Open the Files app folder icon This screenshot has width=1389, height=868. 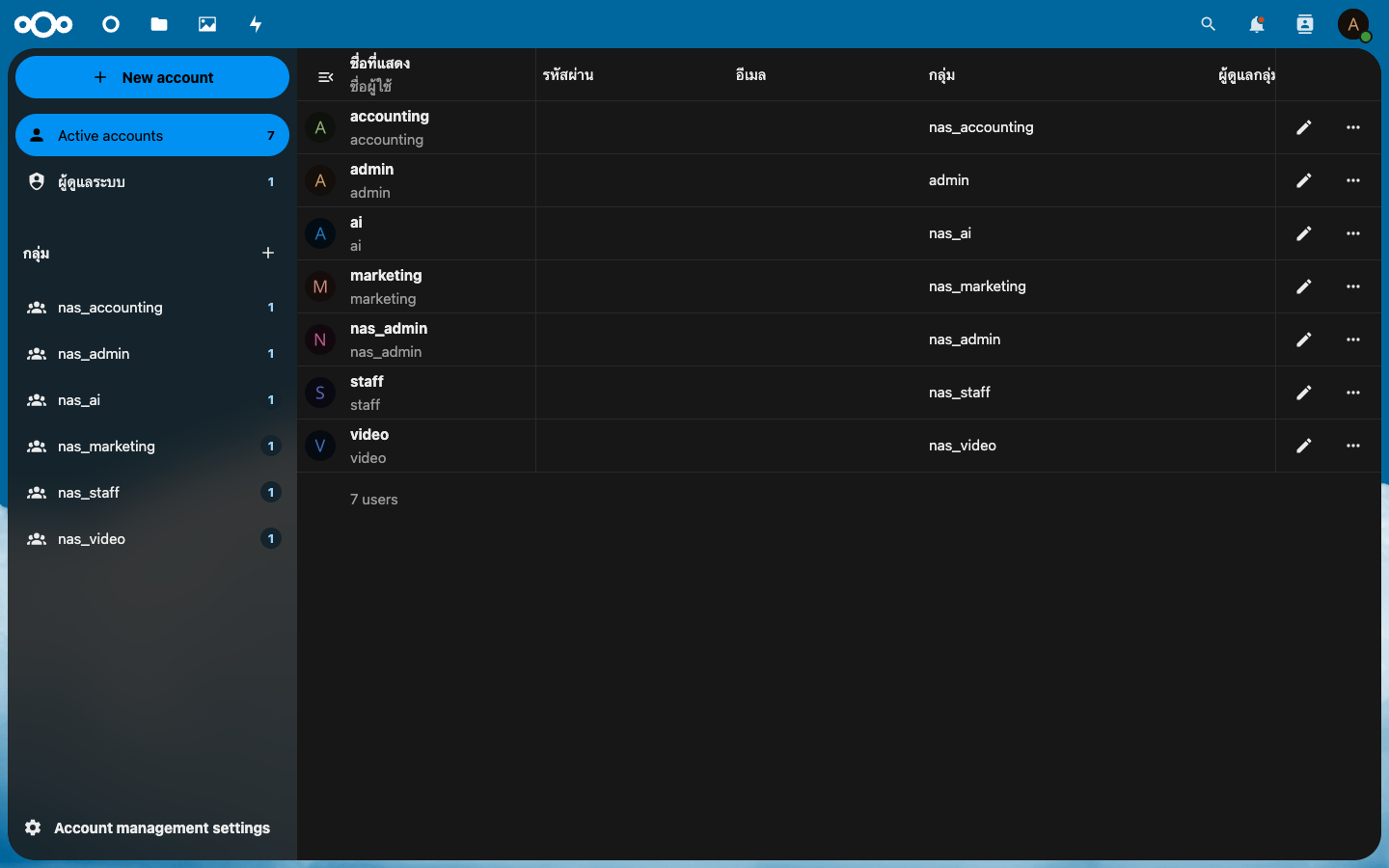point(159,24)
